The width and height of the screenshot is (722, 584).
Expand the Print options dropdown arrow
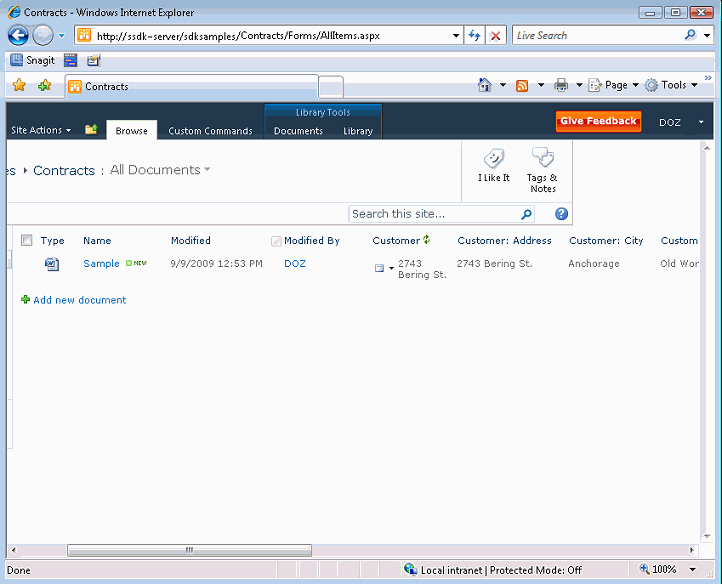pos(579,85)
